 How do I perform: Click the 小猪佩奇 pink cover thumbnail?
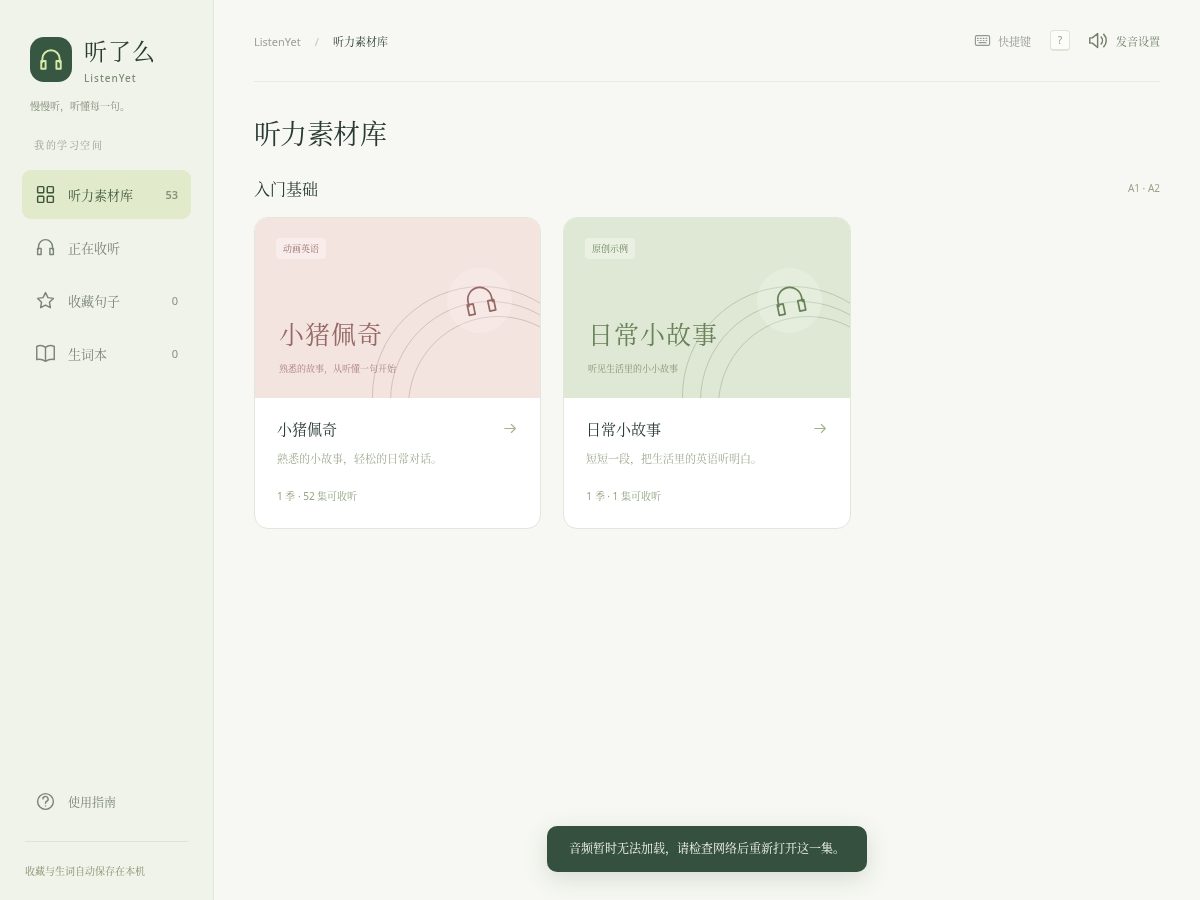point(398,308)
